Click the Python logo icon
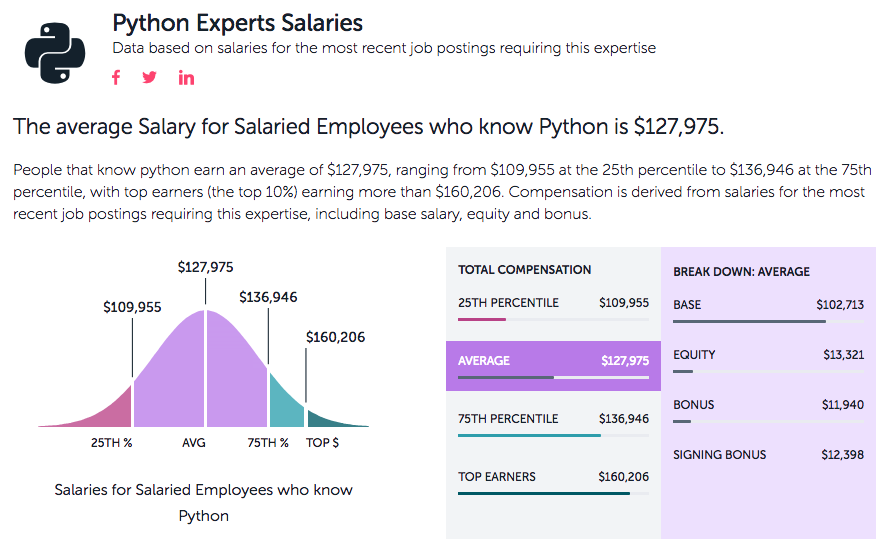 click(x=56, y=51)
